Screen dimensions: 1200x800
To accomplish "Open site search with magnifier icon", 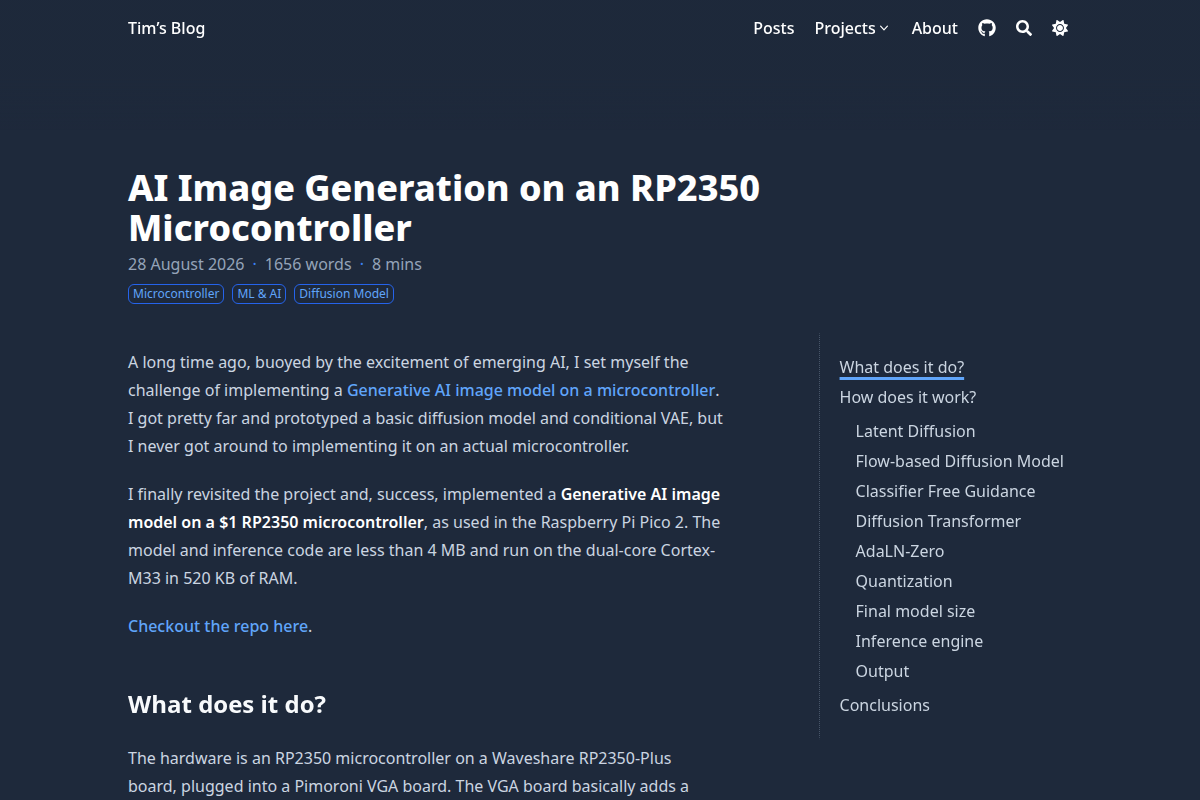I will pyautogui.click(x=1024, y=28).
